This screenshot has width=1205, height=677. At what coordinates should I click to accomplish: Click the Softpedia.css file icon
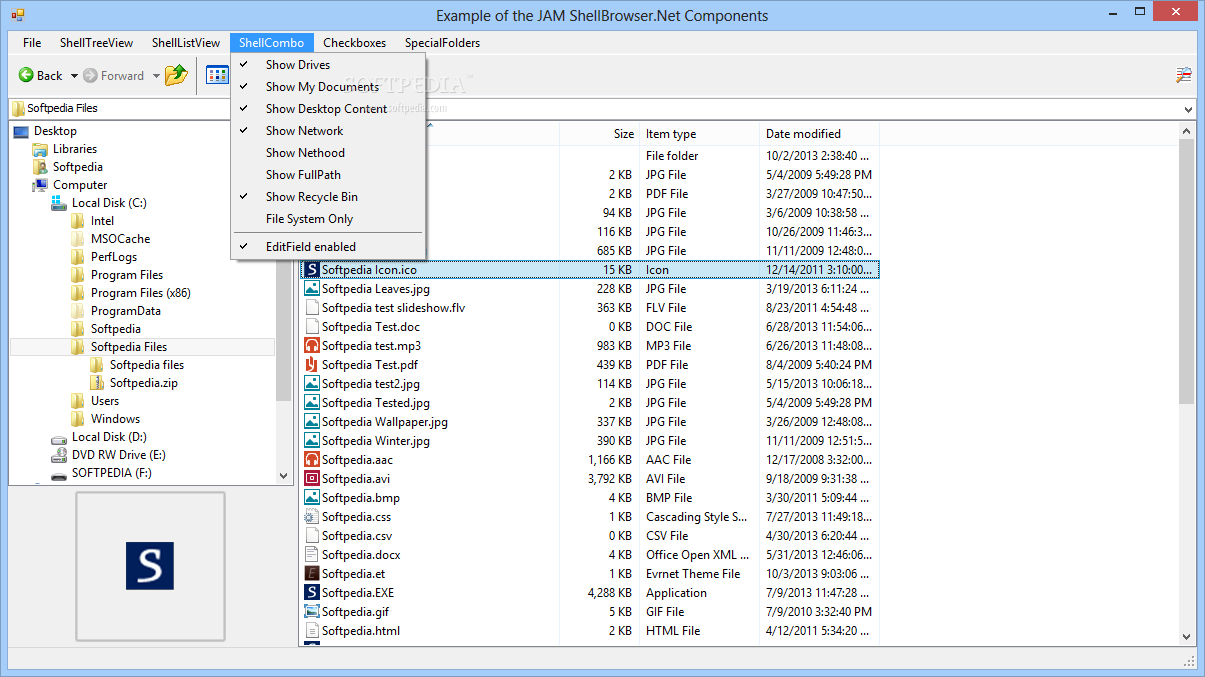(312, 516)
